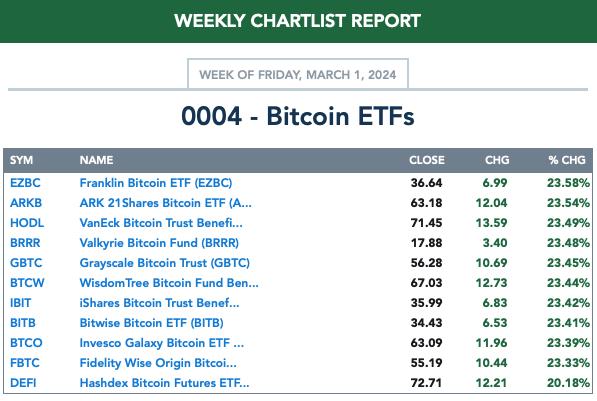Click VanEck Bitcoin Trust name link
Screen dimensions: 597x401
click(x=161, y=223)
